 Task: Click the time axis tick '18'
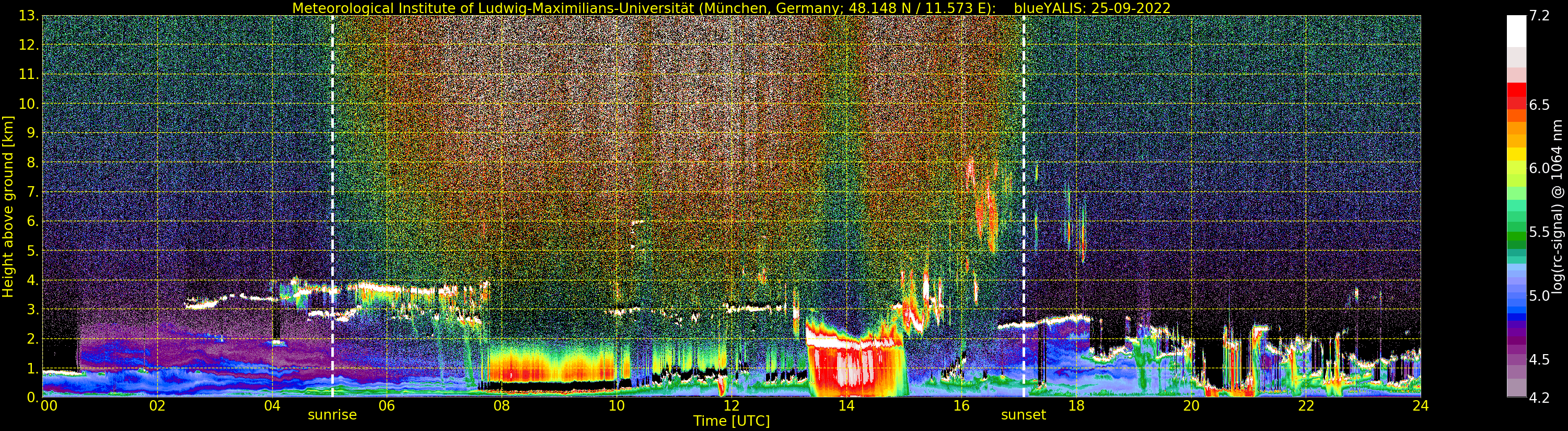pos(1076,405)
